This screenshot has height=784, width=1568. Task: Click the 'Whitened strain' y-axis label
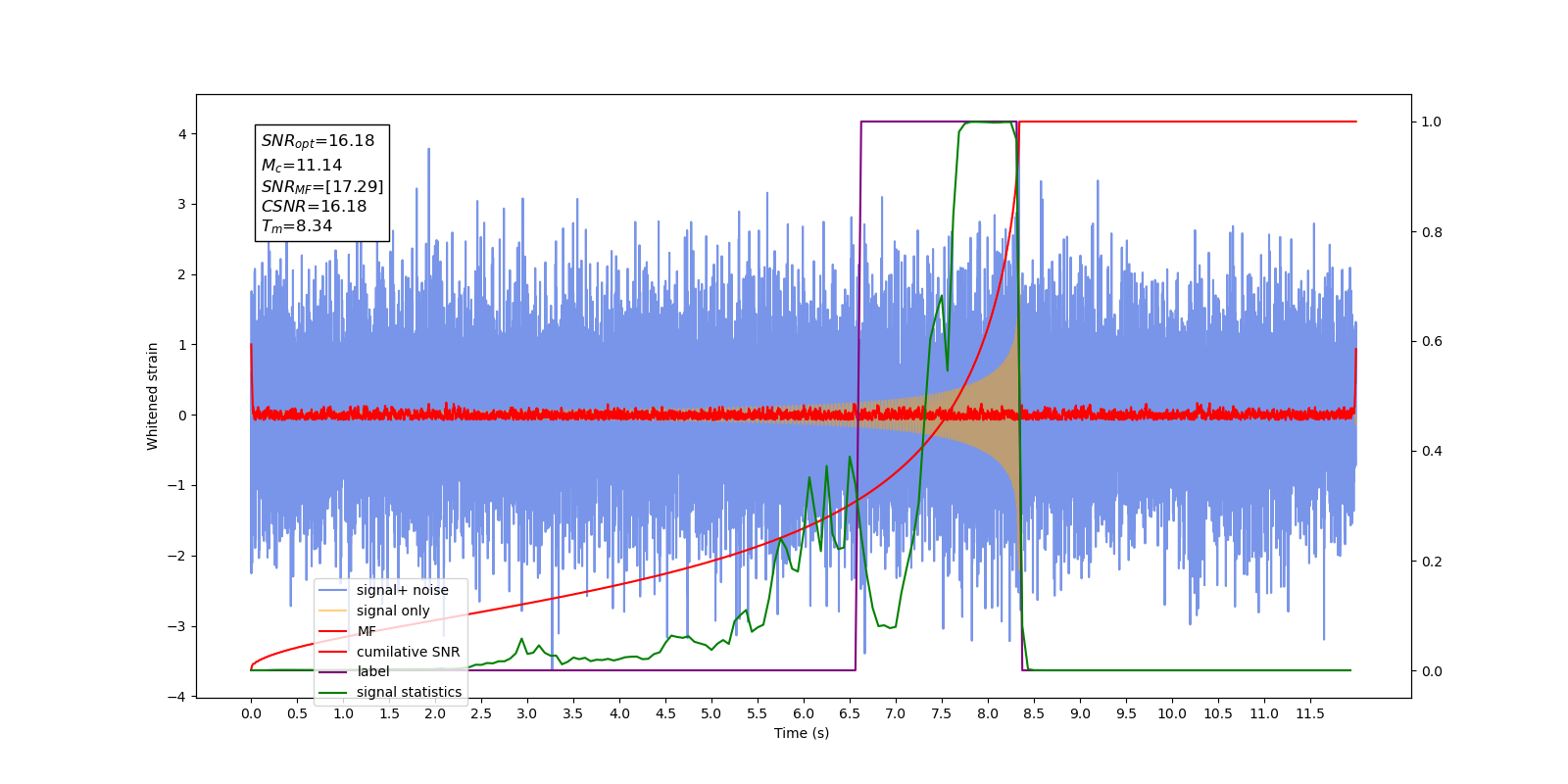(x=153, y=396)
